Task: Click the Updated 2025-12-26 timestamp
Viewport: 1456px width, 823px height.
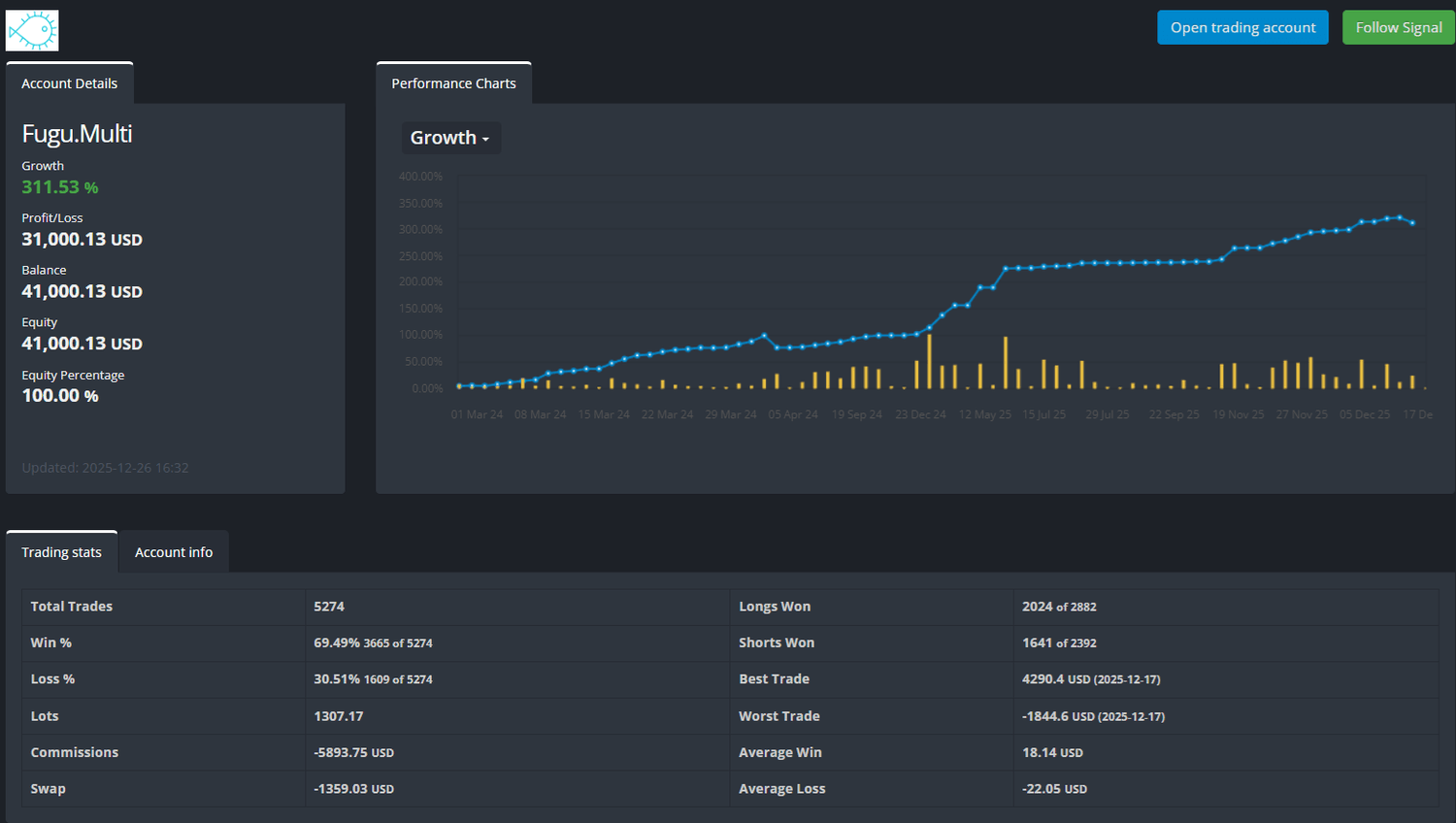Action: (x=105, y=467)
